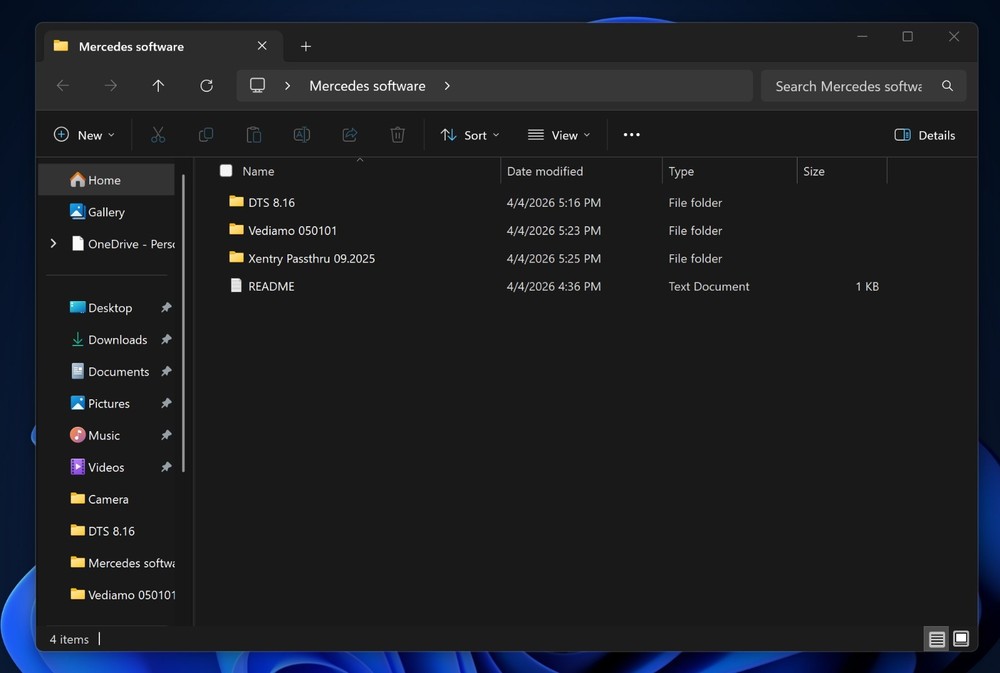The height and width of the screenshot is (673, 1000).
Task: Click the Rename icon in toolbar
Action: (301, 135)
